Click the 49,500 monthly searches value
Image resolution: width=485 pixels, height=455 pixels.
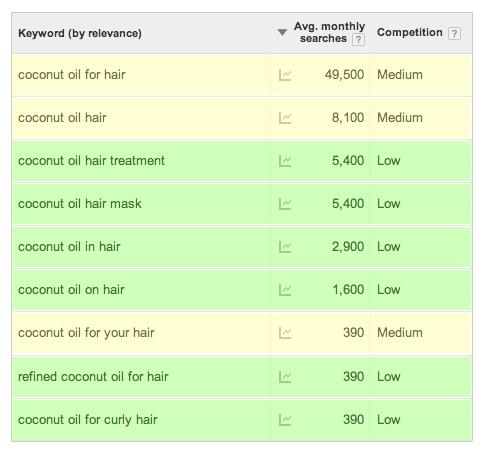[344, 75]
